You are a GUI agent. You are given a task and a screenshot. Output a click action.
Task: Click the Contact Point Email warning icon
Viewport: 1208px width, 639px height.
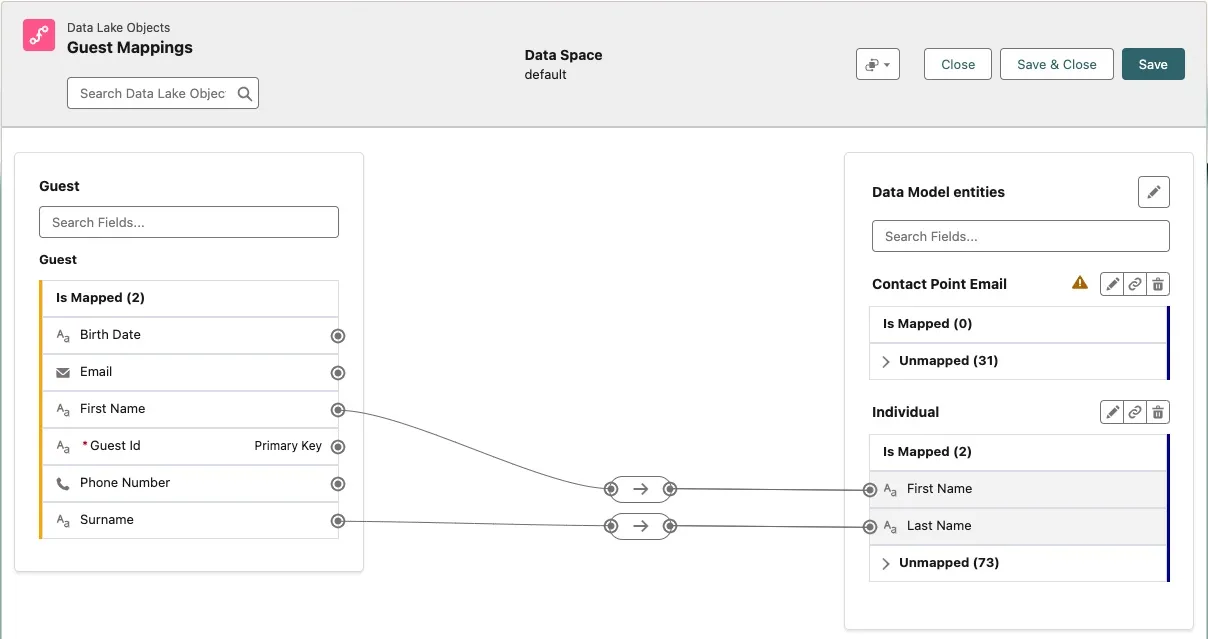(x=1079, y=283)
